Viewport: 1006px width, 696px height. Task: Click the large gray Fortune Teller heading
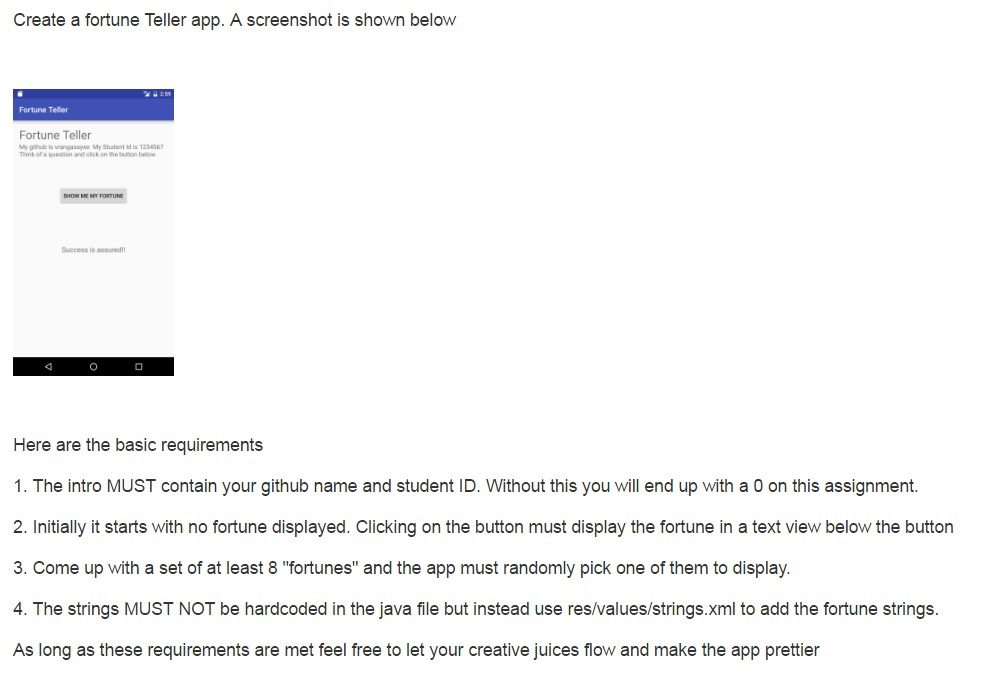tap(55, 135)
